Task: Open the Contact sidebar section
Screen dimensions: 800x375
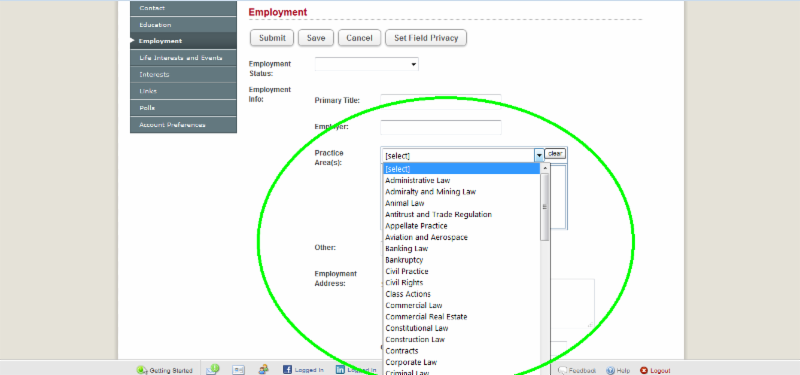Action: [184, 8]
